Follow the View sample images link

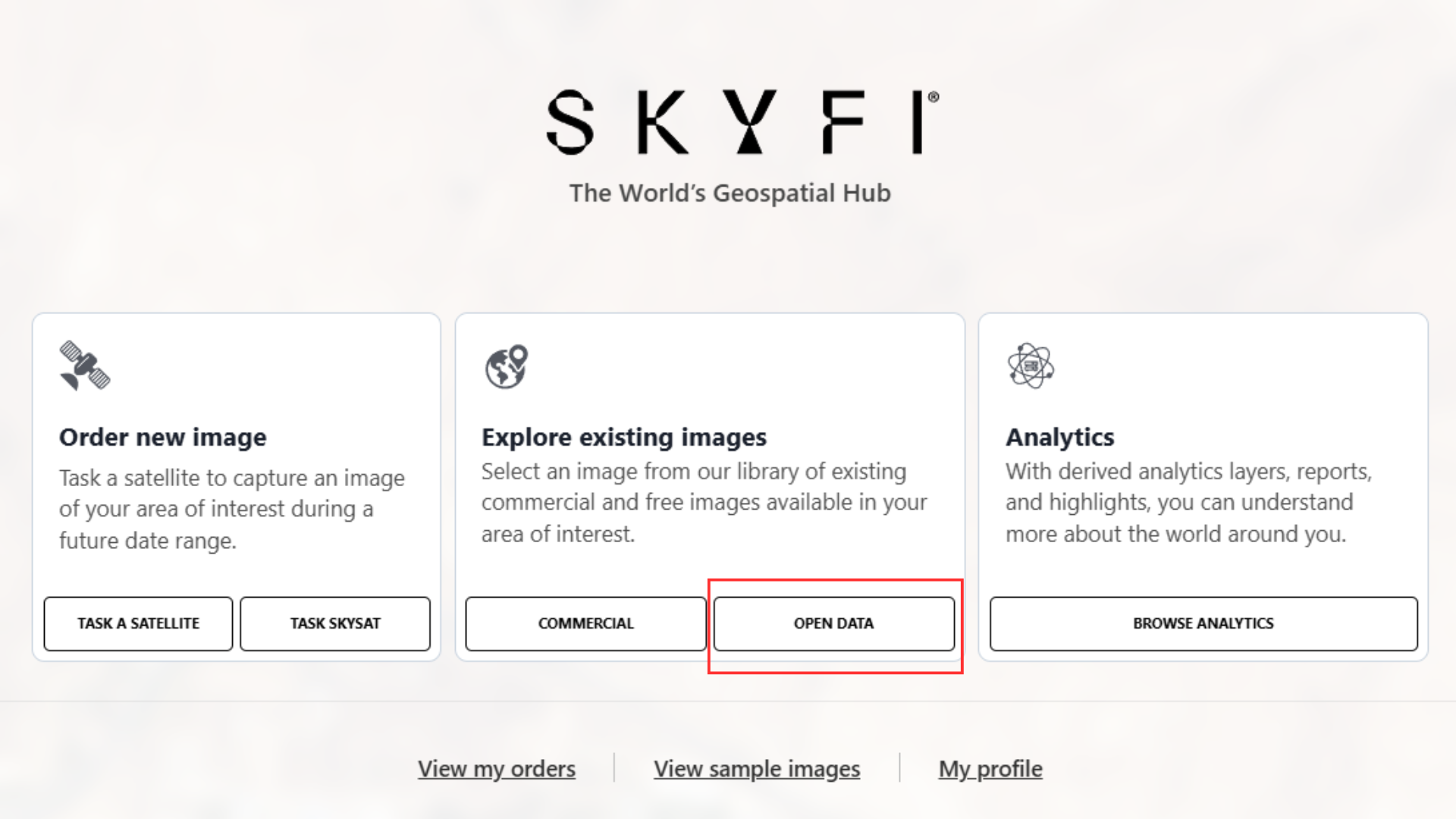[x=757, y=769]
